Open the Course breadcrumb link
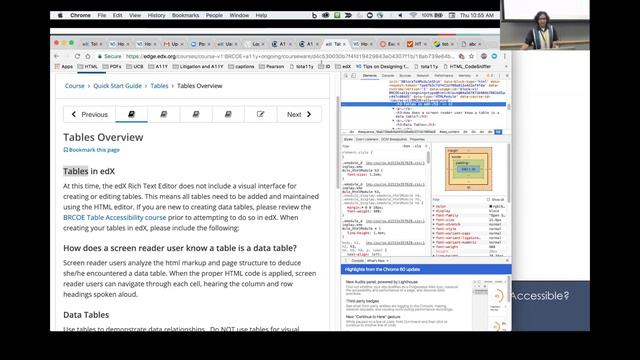The height and width of the screenshot is (360, 640). [75, 86]
